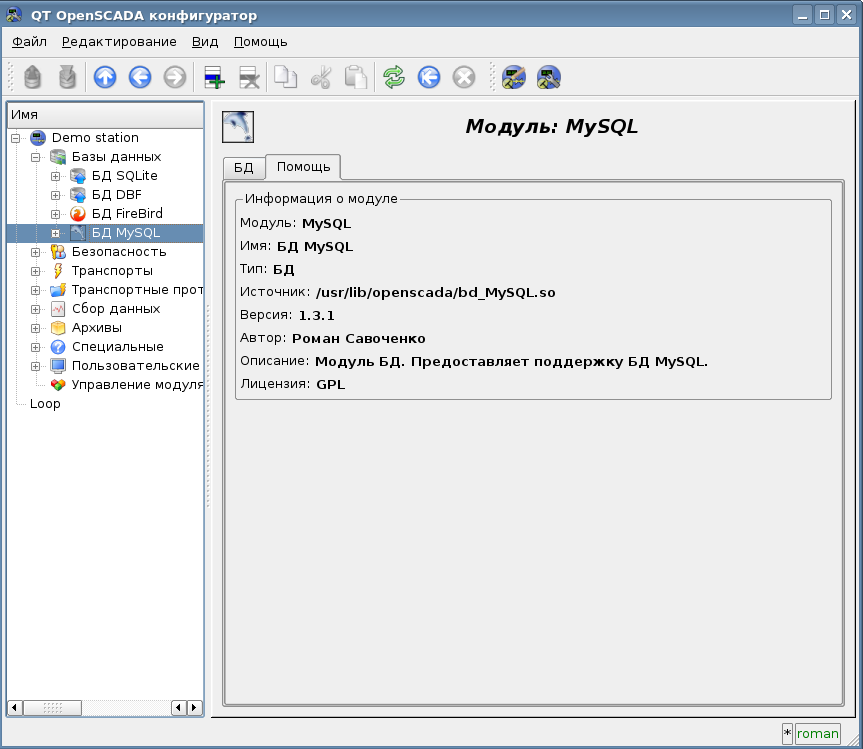Click the Paste item clipboard icon
This screenshot has height=749, width=863.
pos(356,77)
